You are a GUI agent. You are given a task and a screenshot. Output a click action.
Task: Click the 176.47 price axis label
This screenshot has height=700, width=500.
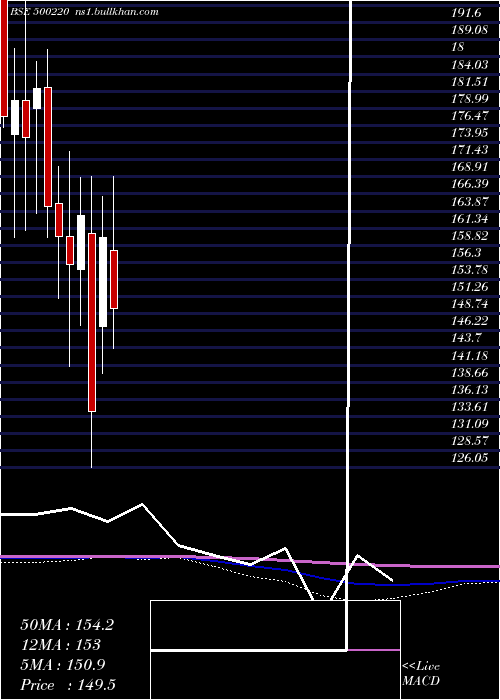tap(470, 116)
